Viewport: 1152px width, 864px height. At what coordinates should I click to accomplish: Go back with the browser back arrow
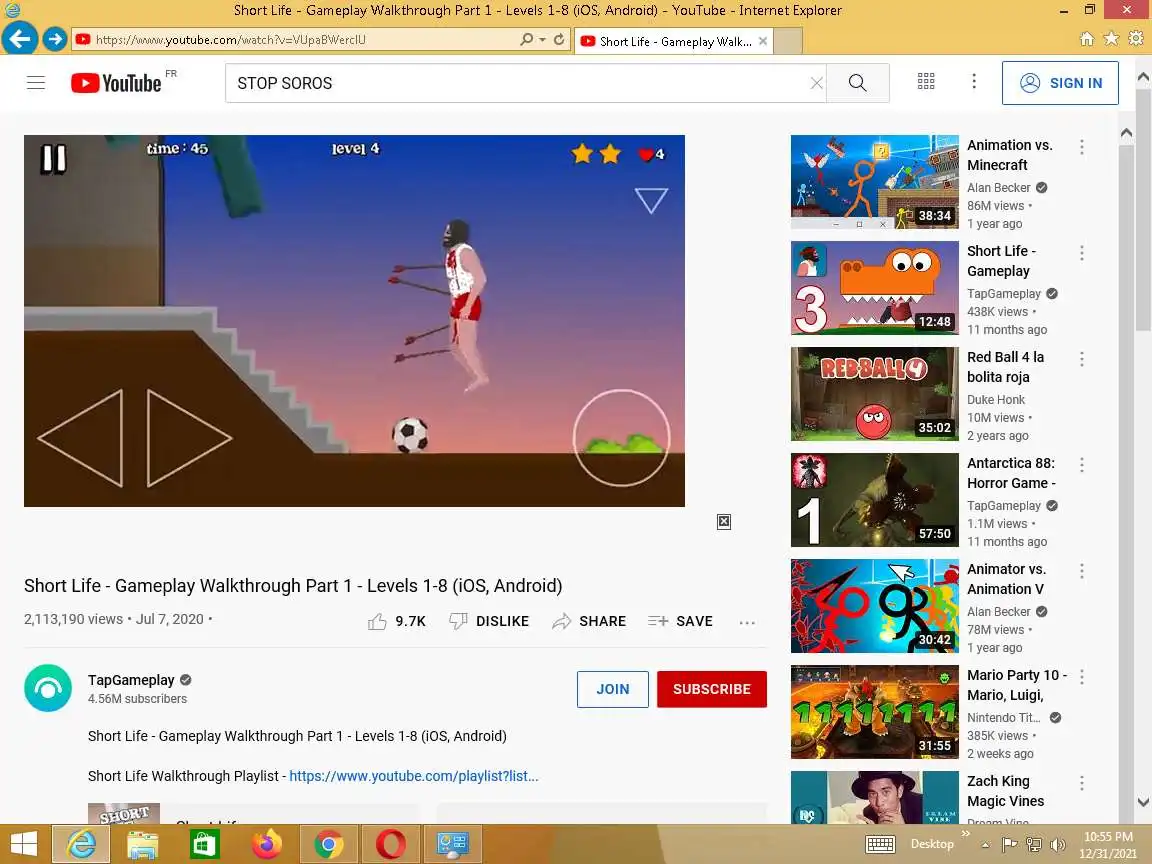pyautogui.click(x=19, y=38)
